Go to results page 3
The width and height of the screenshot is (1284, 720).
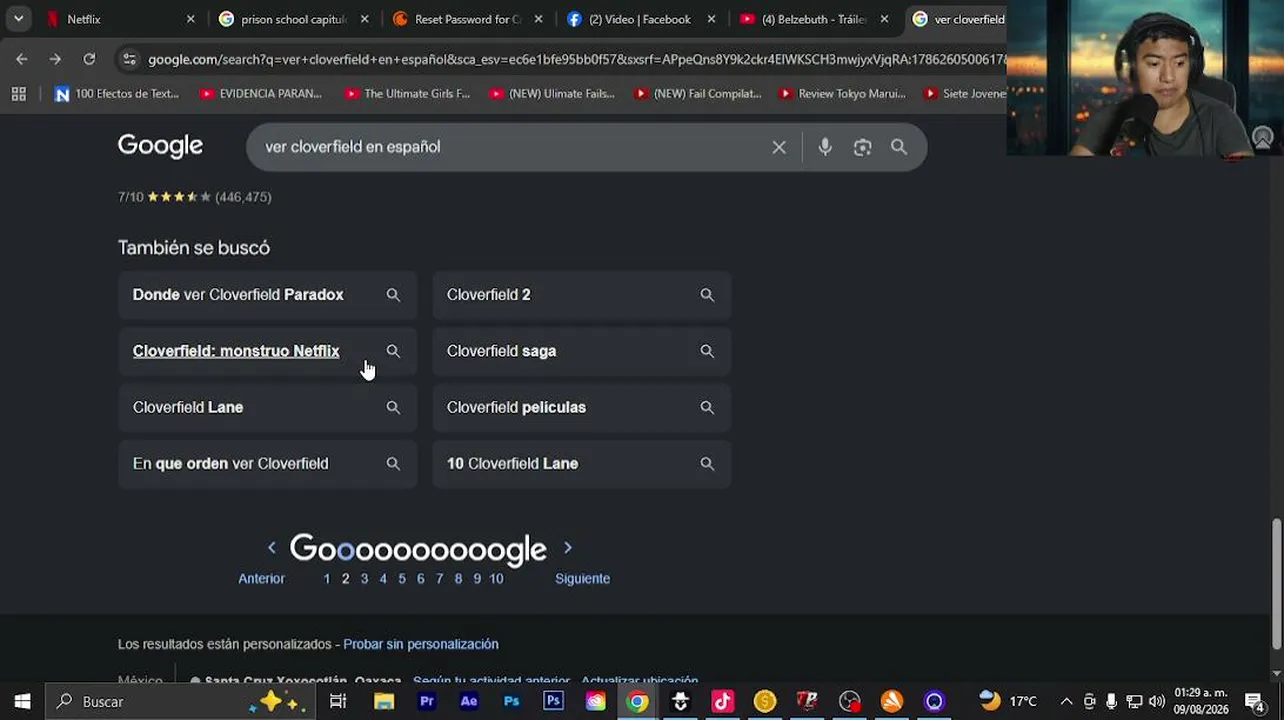tap(364, 579)
